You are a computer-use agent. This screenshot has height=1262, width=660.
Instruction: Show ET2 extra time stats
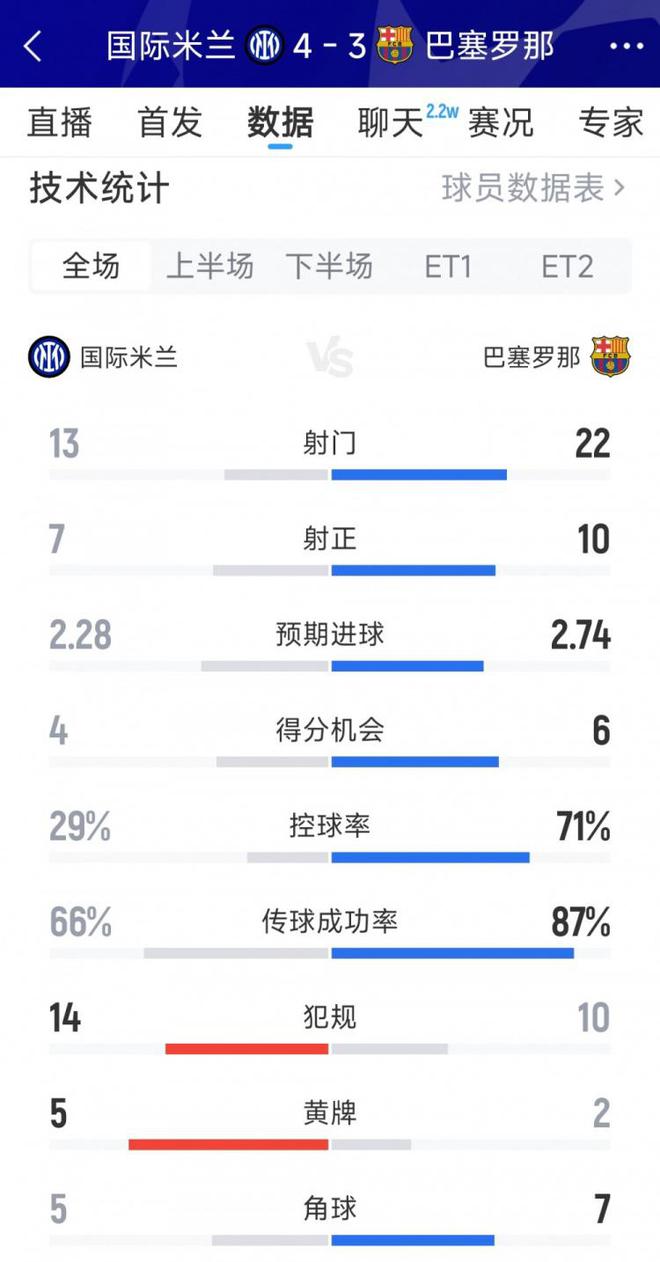567,266
